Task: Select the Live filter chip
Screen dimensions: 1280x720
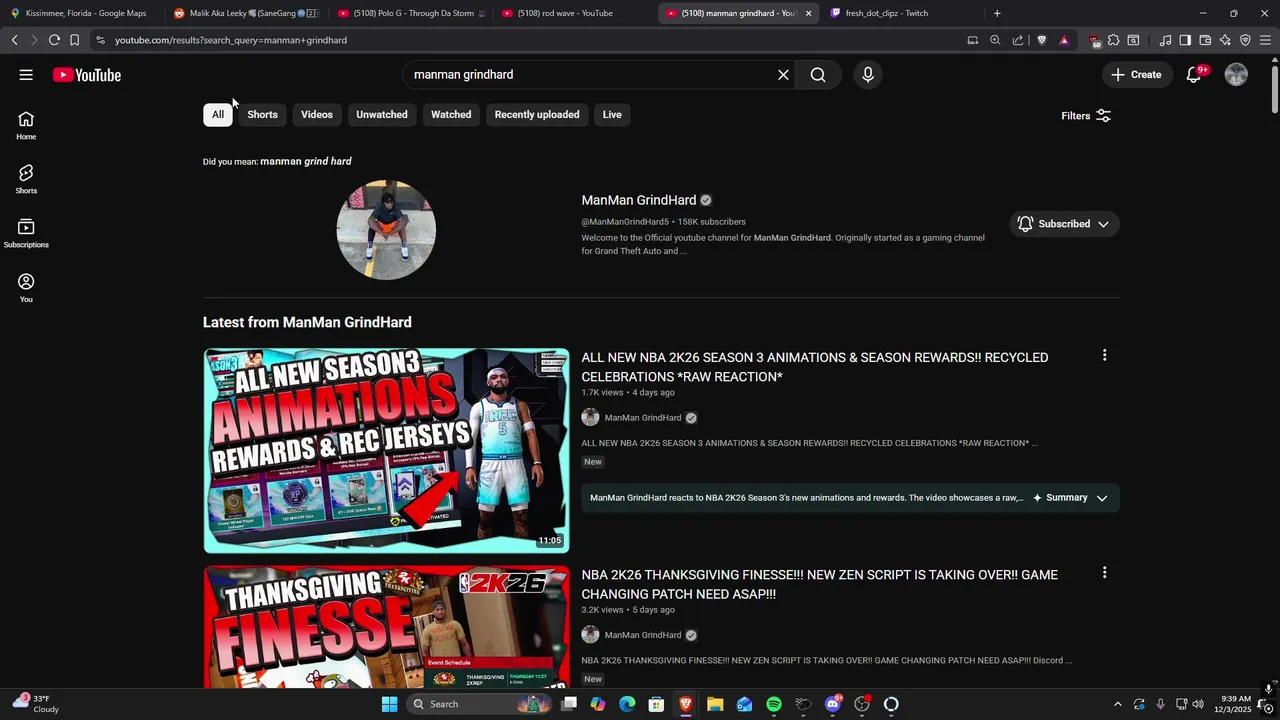Action: tap(612, 114)
